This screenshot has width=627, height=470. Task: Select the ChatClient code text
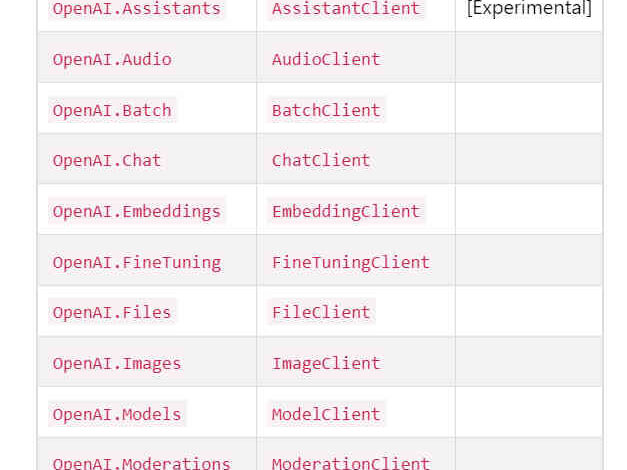click(321, 160)
